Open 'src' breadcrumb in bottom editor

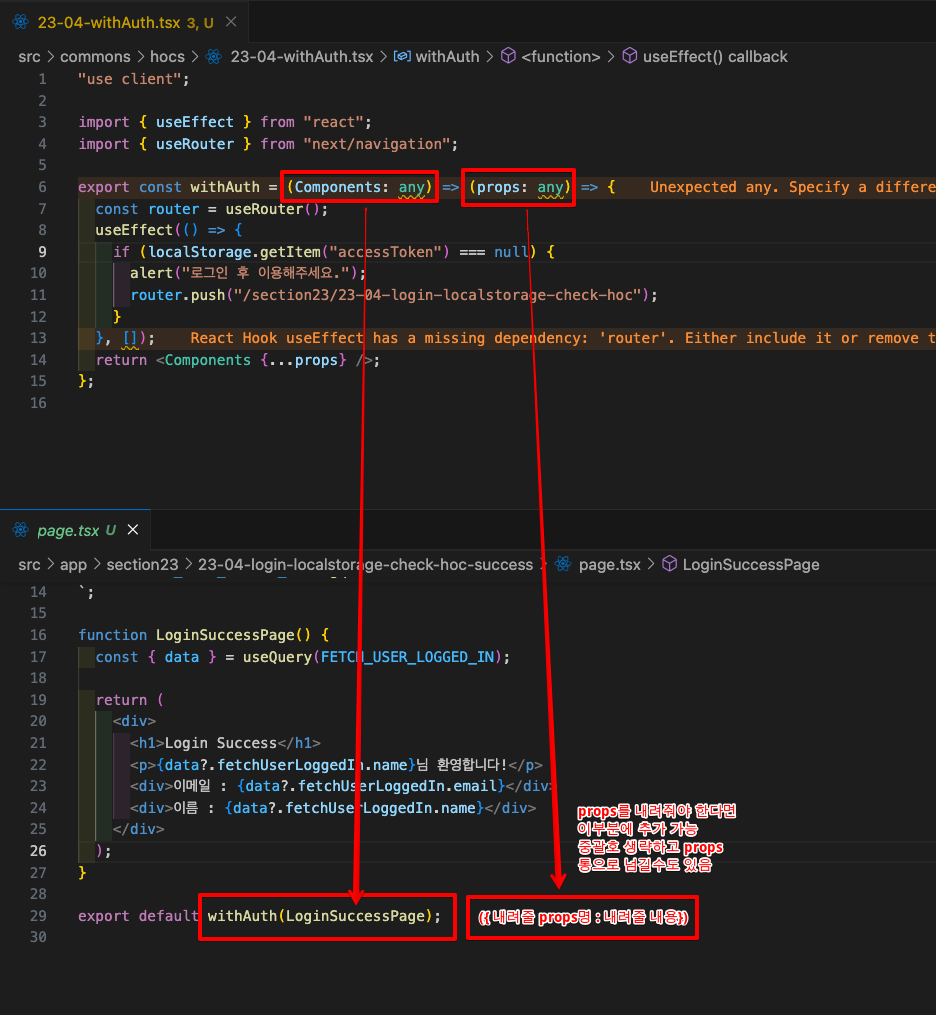tap(30, 565)
